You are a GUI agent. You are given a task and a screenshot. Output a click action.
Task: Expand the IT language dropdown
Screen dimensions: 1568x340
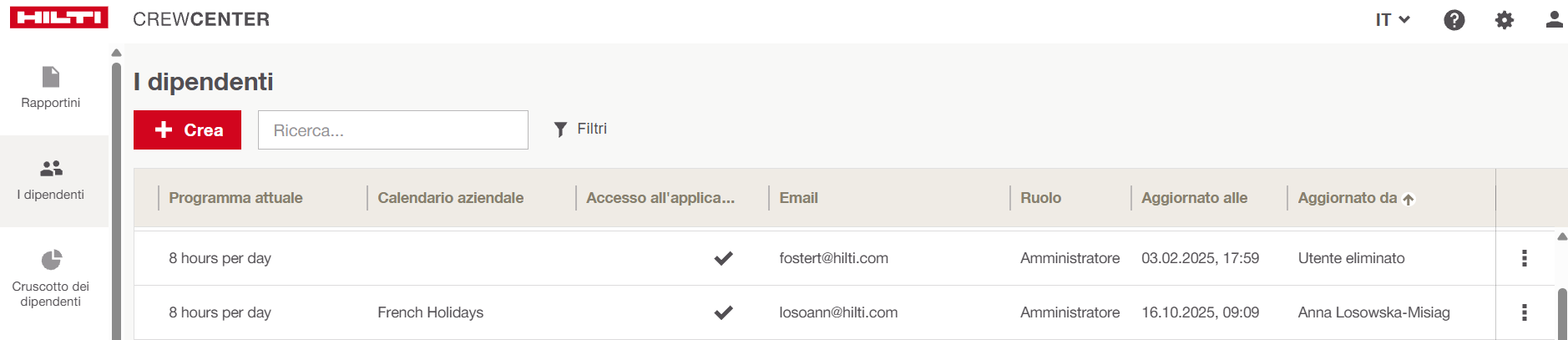click(1392, 20)
